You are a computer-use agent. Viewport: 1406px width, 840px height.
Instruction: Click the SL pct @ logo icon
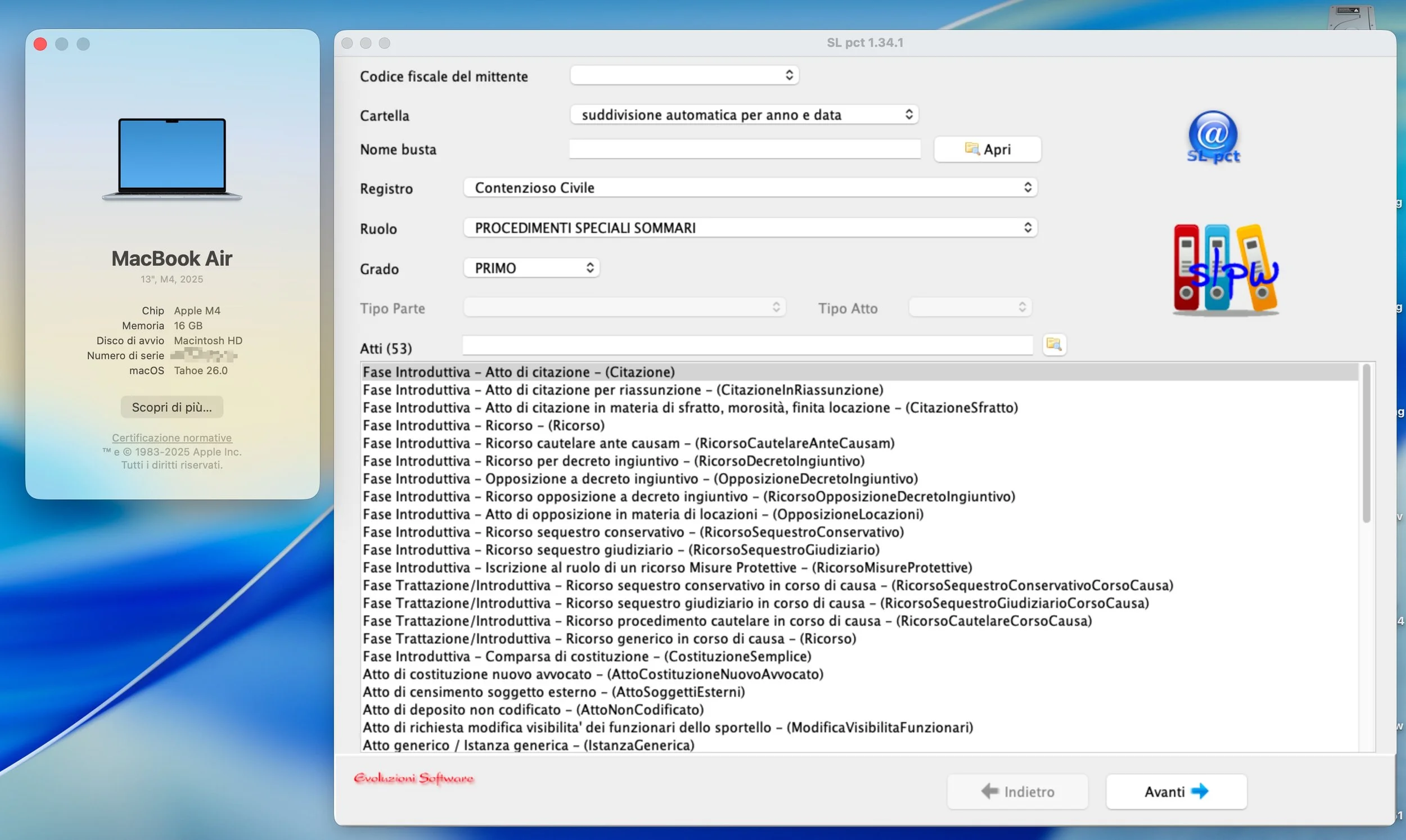1213,137
